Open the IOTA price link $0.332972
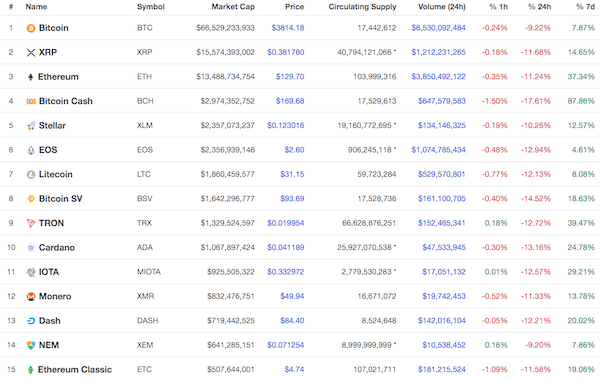This screenshot has height=381, width=600. [285, 272]
